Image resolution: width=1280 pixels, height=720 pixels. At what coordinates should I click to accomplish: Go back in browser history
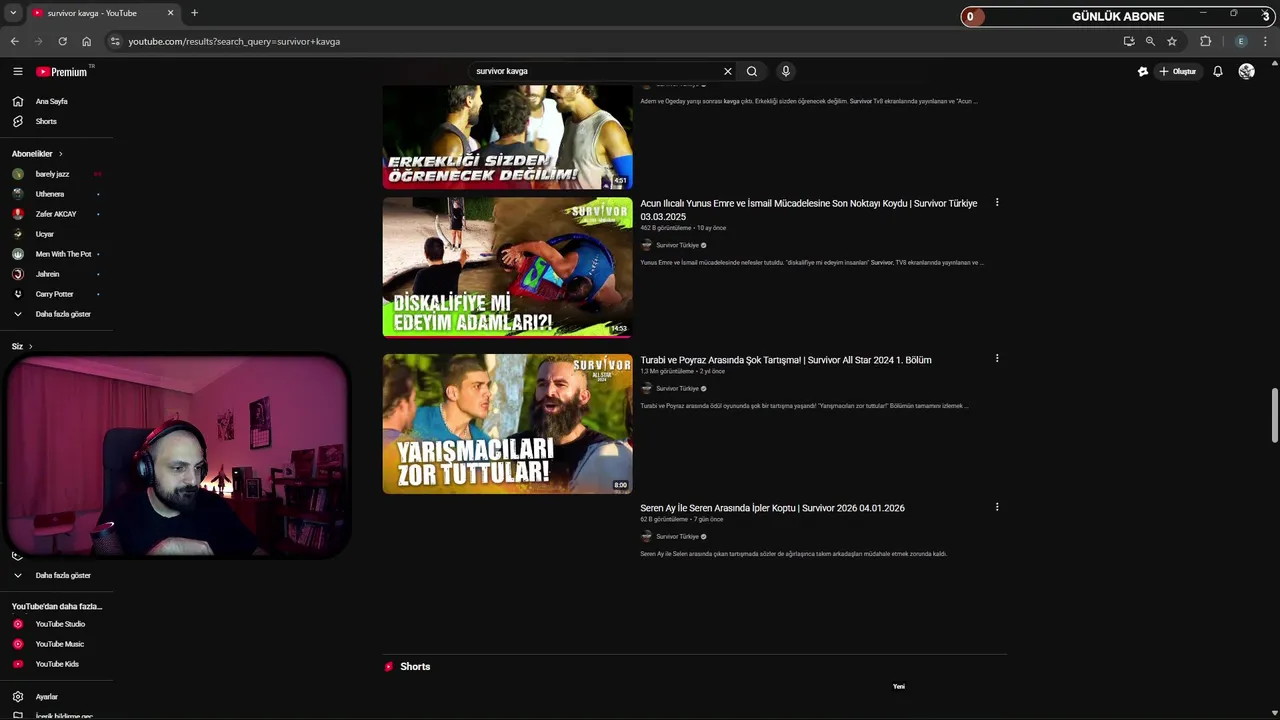(14, 41)
